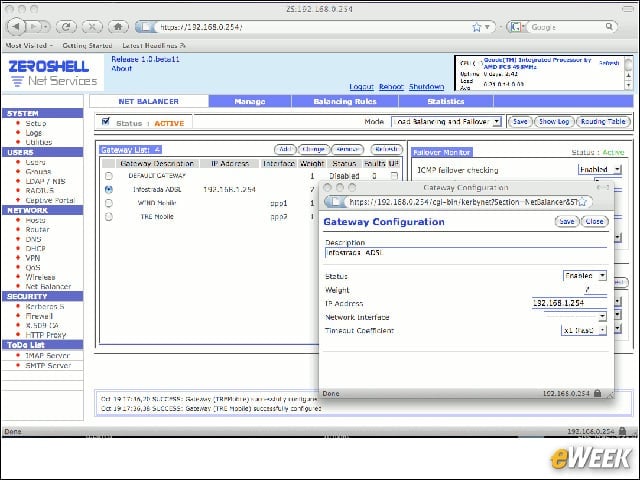The width and height of the screenshot is (640, 480).
Task: Click Refresh link in the CPU info box
Action: (x=609, y=63)
